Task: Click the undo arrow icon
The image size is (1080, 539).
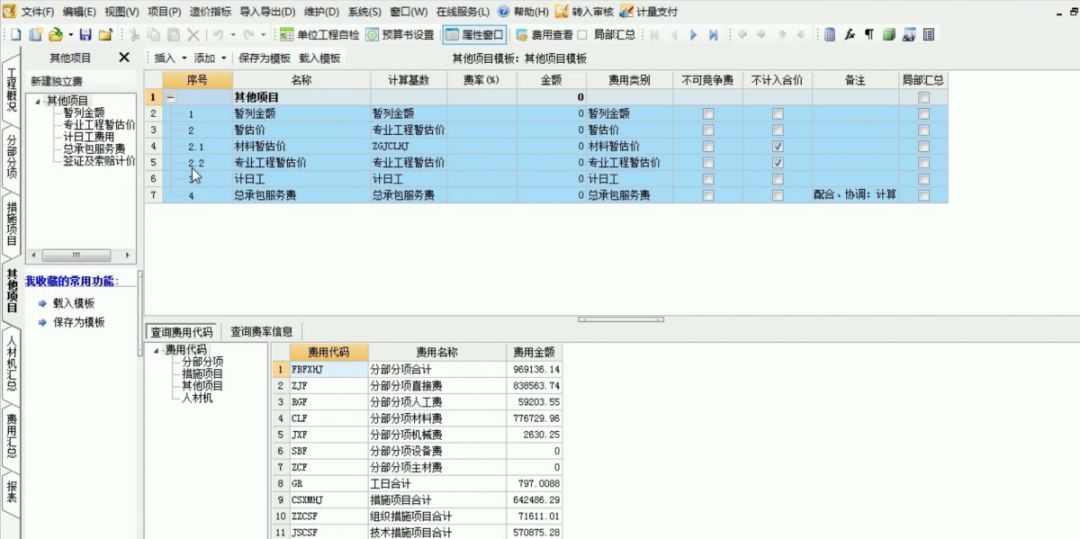Action: [218, 34]
